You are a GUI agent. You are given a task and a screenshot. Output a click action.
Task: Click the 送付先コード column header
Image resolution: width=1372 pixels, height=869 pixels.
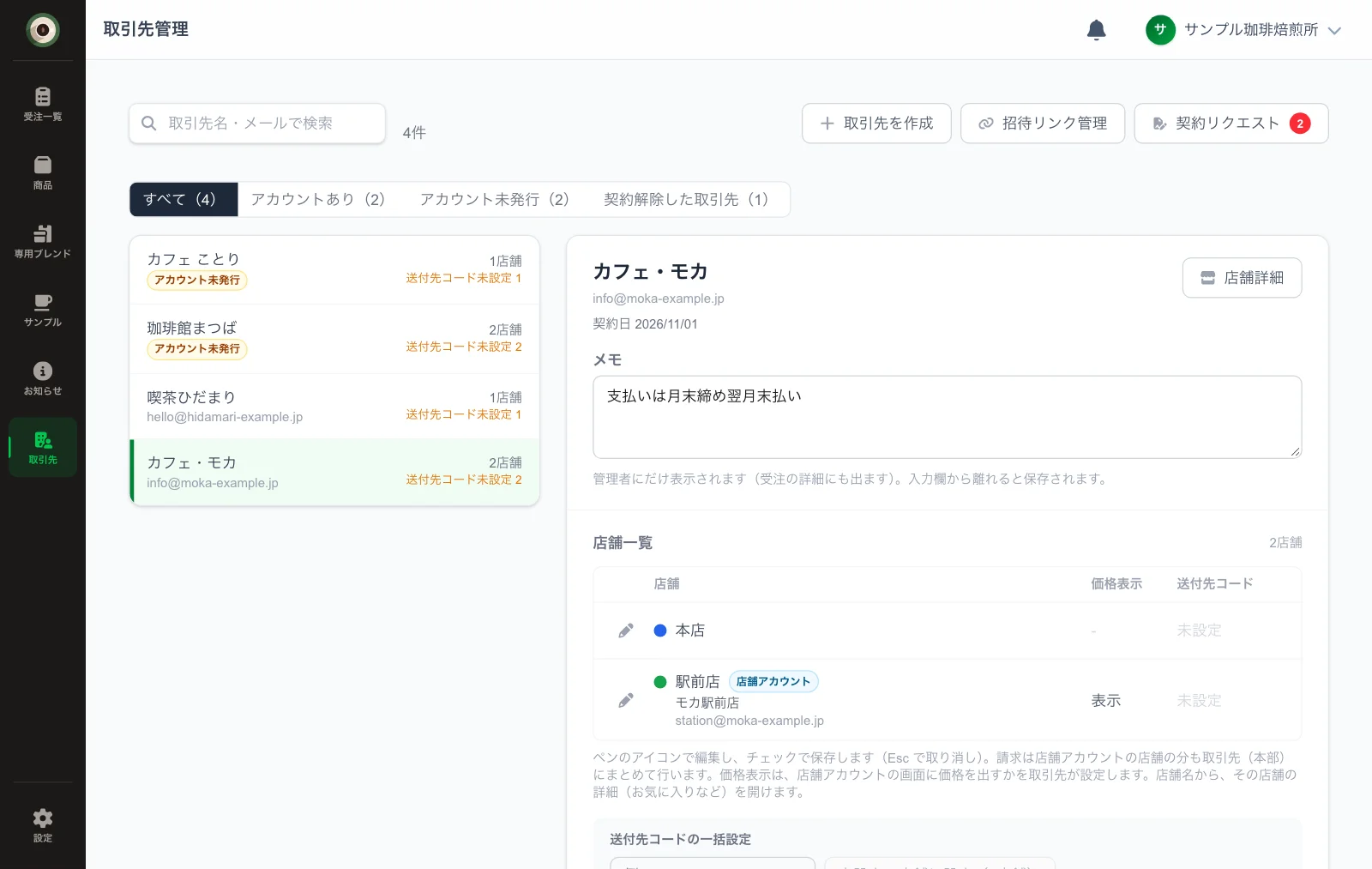[x=1214, y=584]
